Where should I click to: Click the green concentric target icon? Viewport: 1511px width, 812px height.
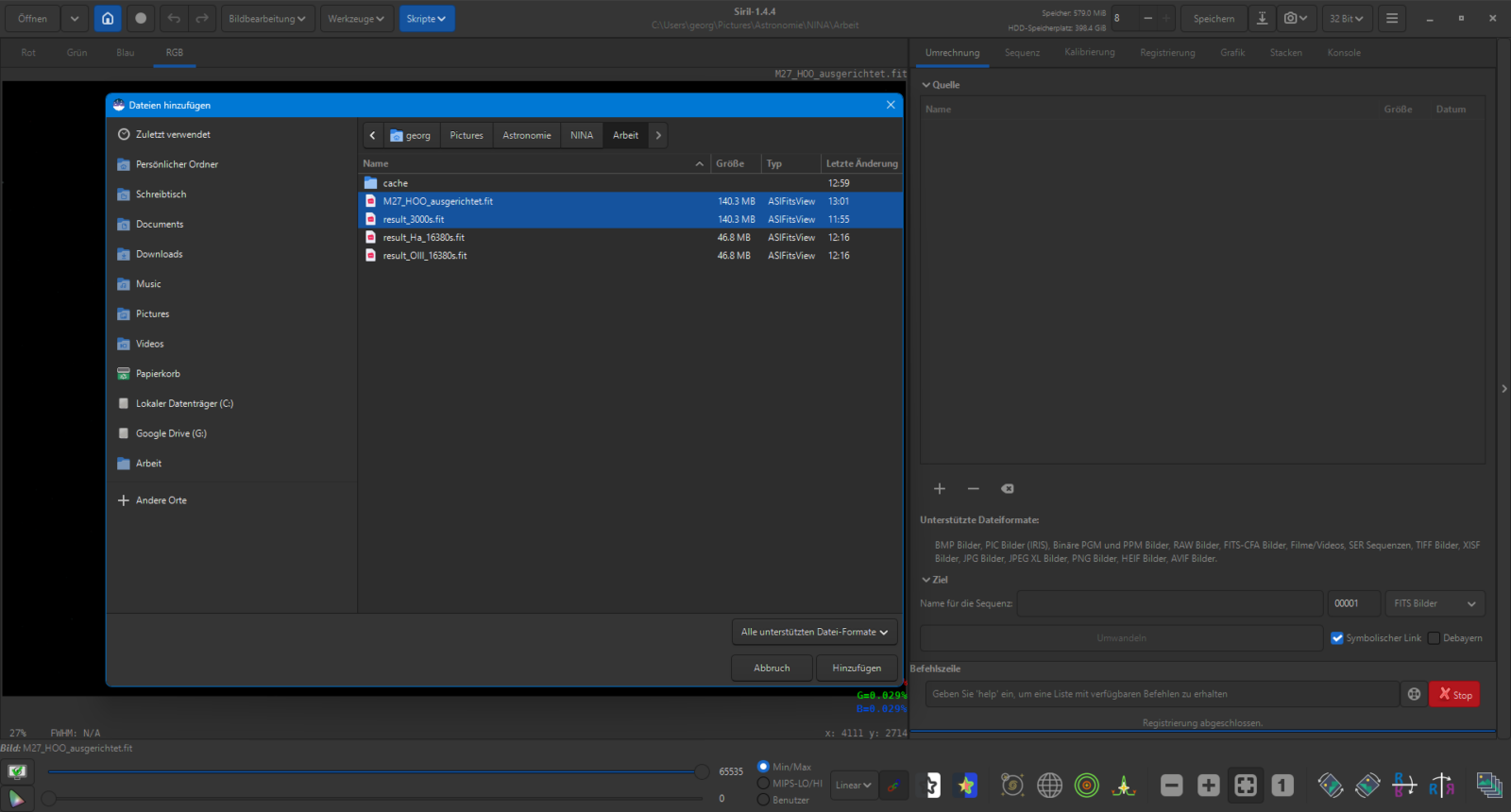[1087, 786]
